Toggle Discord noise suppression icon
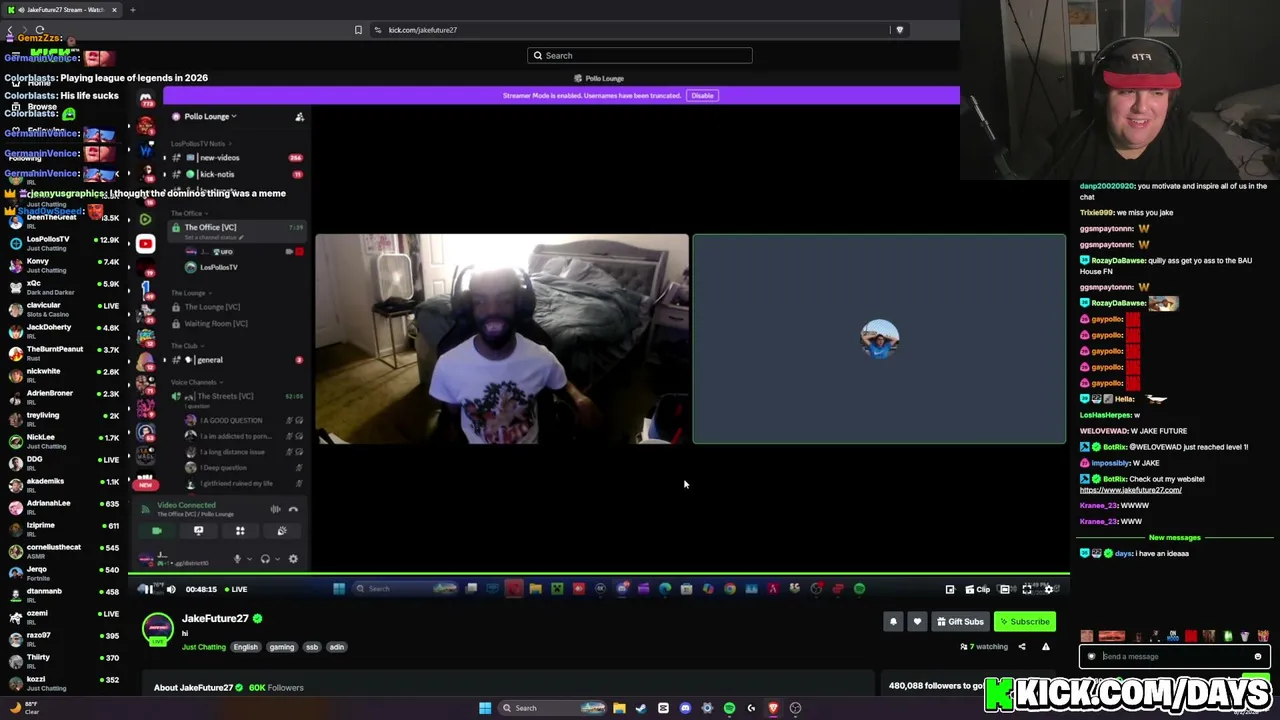The height and width of the screenshot is (720, 1280). pyautogui.click(x=275, y=510)
